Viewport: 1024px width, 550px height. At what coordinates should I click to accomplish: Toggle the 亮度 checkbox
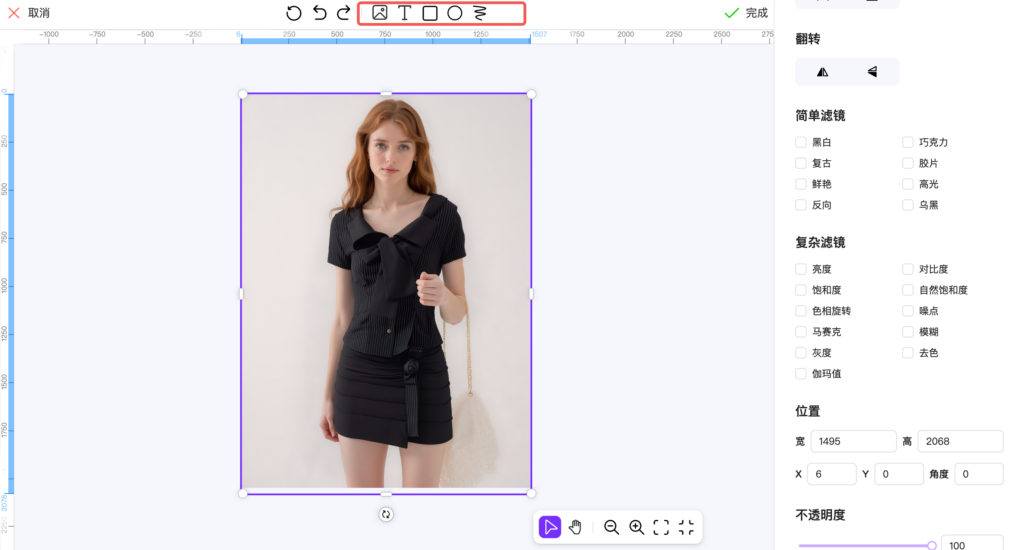[x=801, y=269]
